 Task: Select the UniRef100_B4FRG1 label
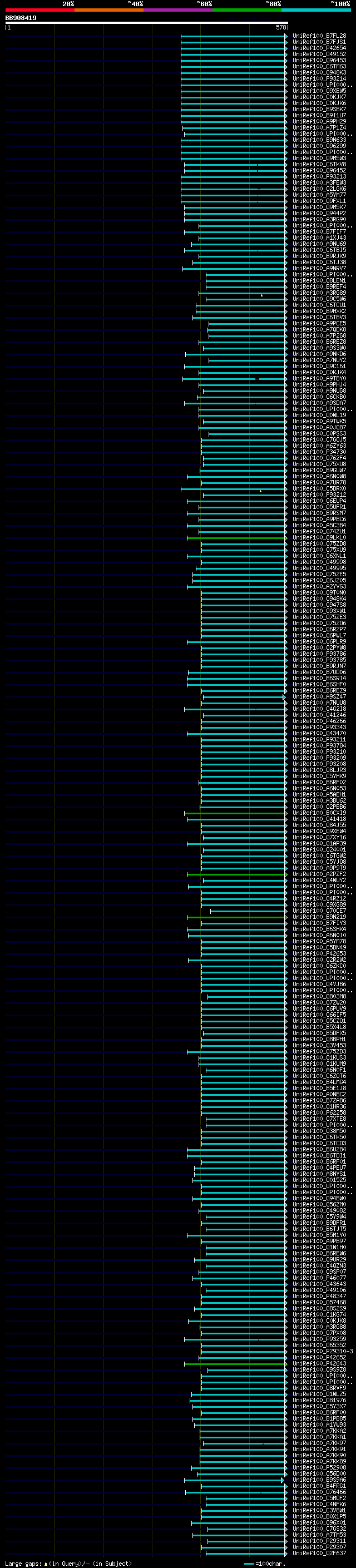click(x=319, y=1486)
